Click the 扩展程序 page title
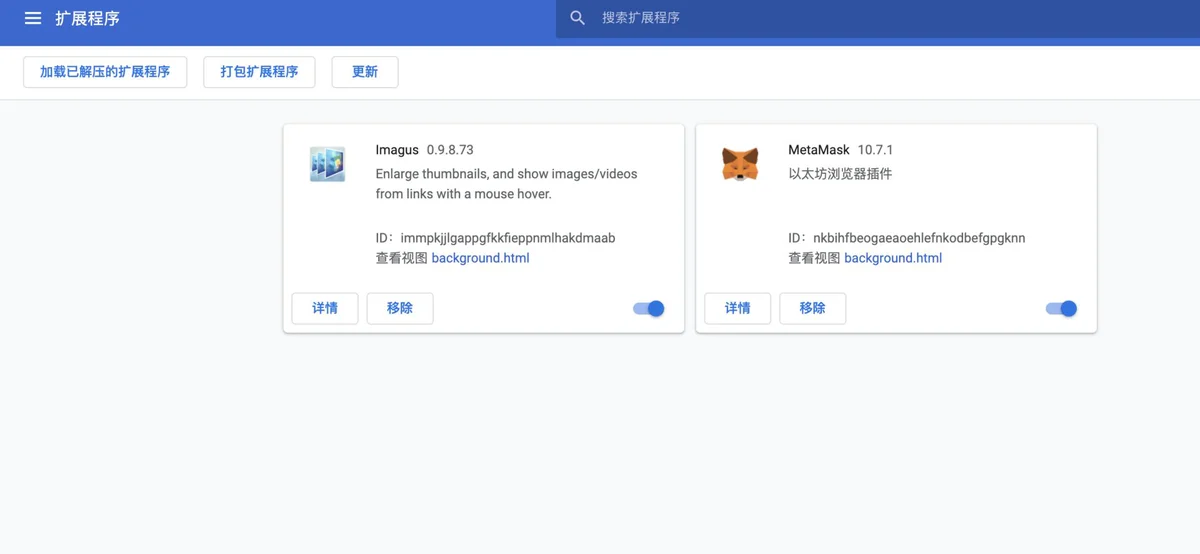Screen dimensions: 1200x554 coord(87,18)
